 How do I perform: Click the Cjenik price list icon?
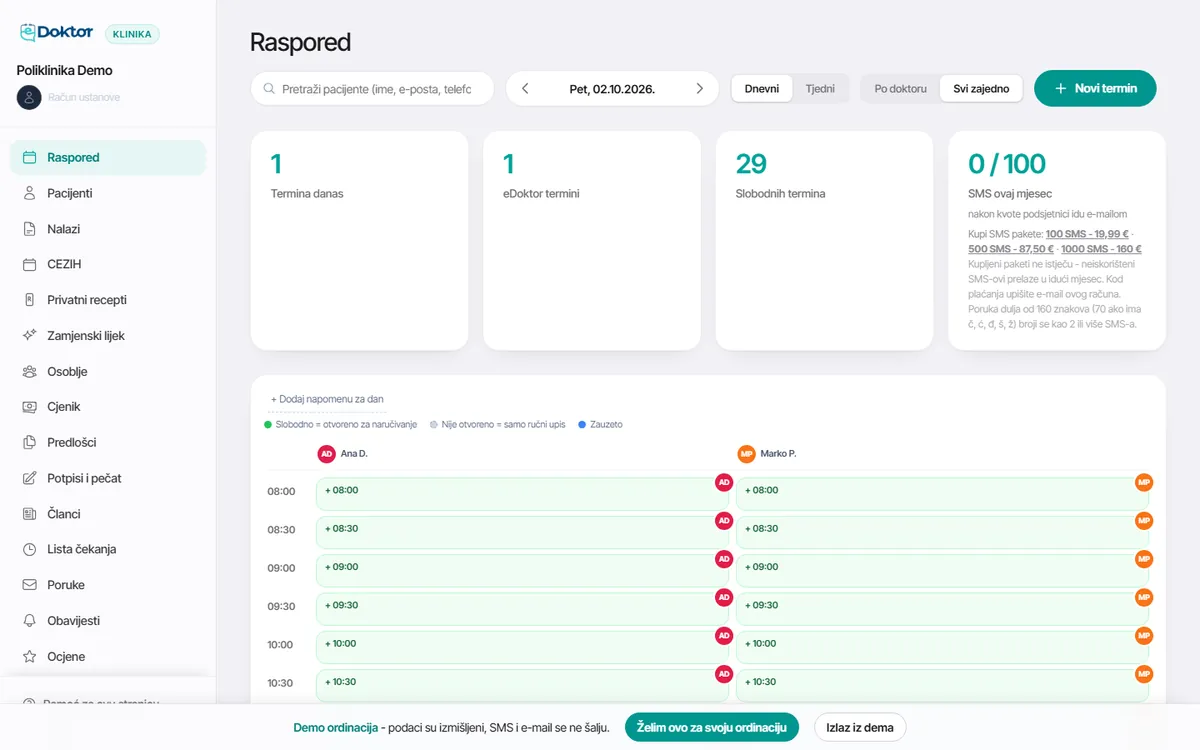click(29, 407)
